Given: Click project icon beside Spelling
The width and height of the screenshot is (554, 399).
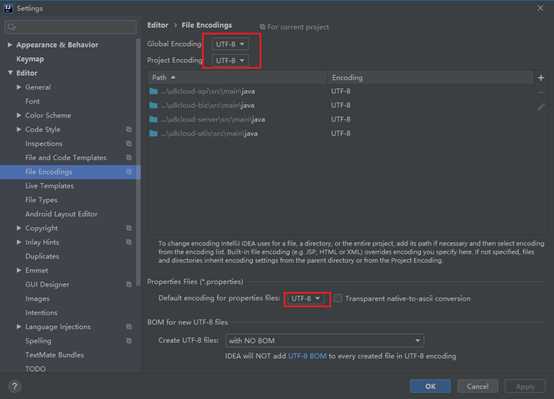Looking at the screenshot, I should 129,341.
